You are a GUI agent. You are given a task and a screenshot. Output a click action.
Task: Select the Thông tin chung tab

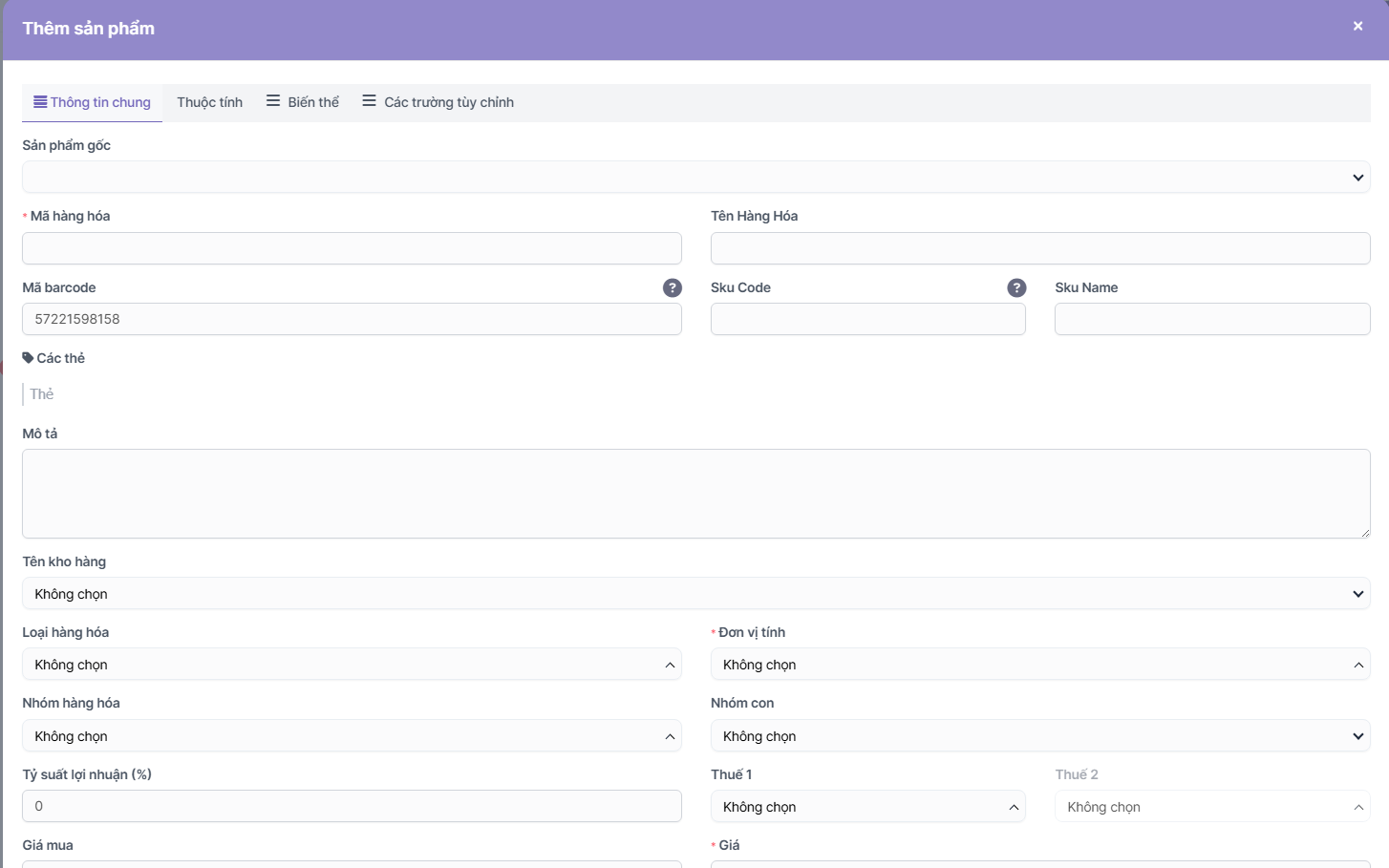(x=93, y=102)
